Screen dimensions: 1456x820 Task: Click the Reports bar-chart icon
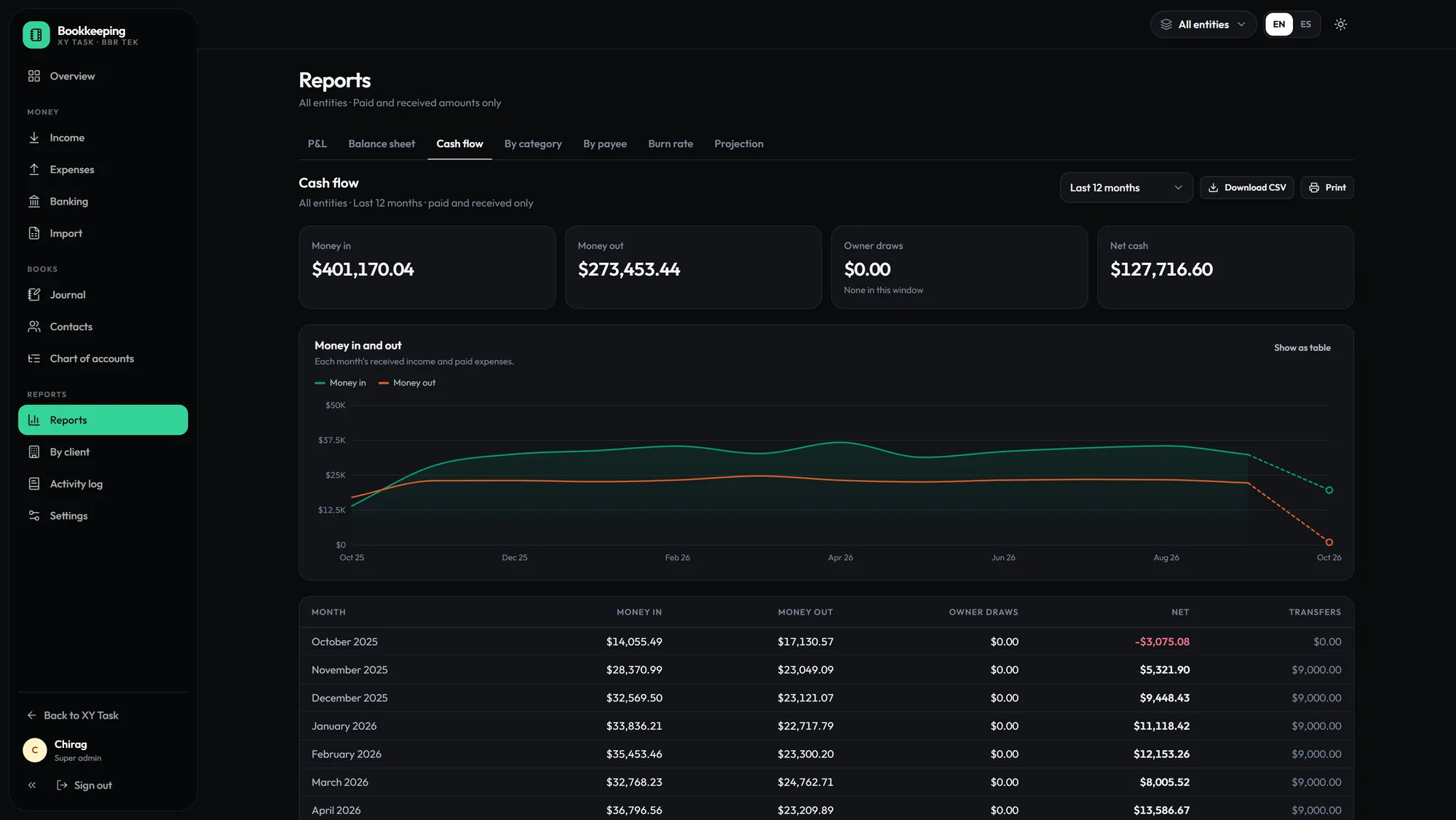[34, 420]
